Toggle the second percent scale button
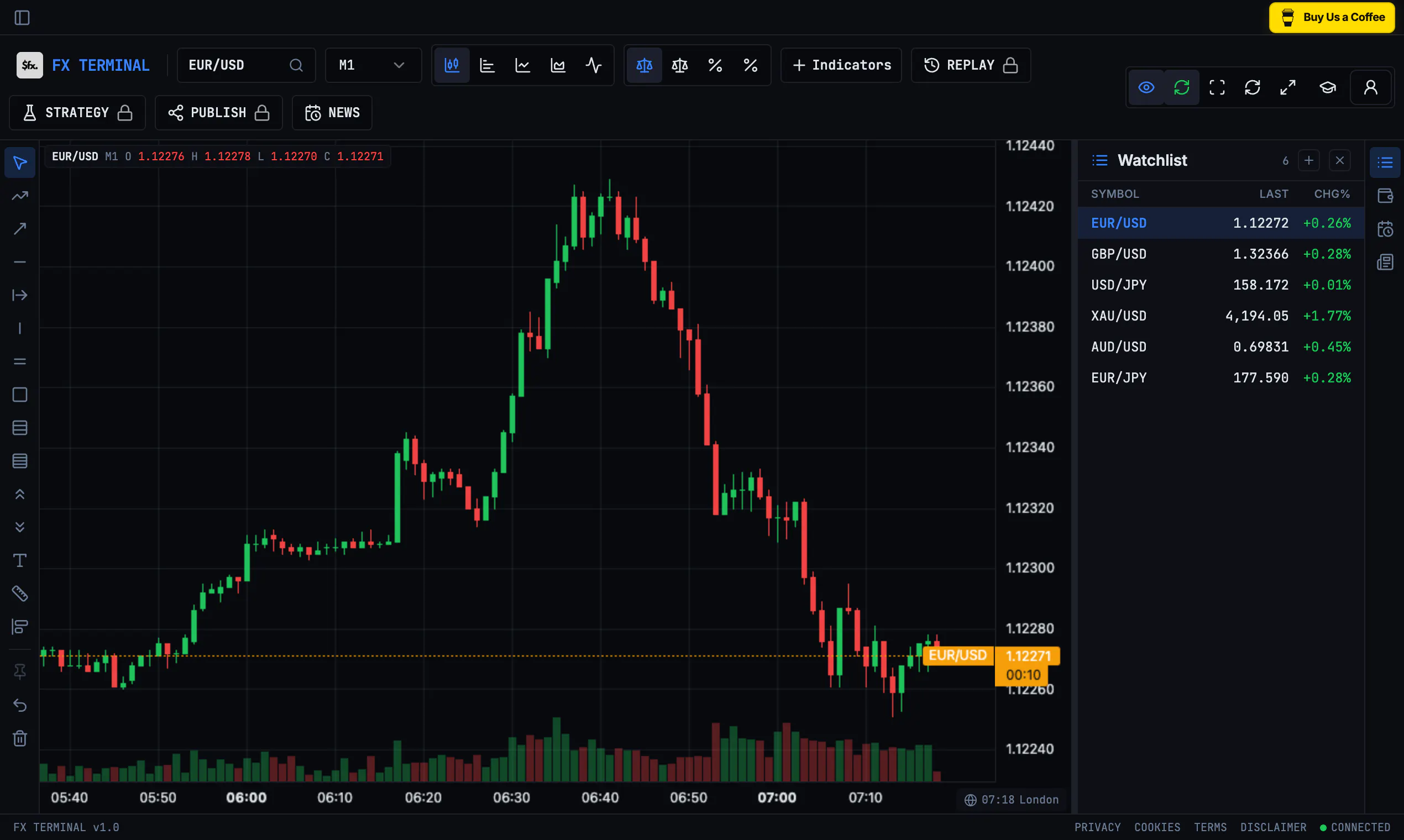The image size is (1404, 840). pyautogui.click(x=751, y=65)
